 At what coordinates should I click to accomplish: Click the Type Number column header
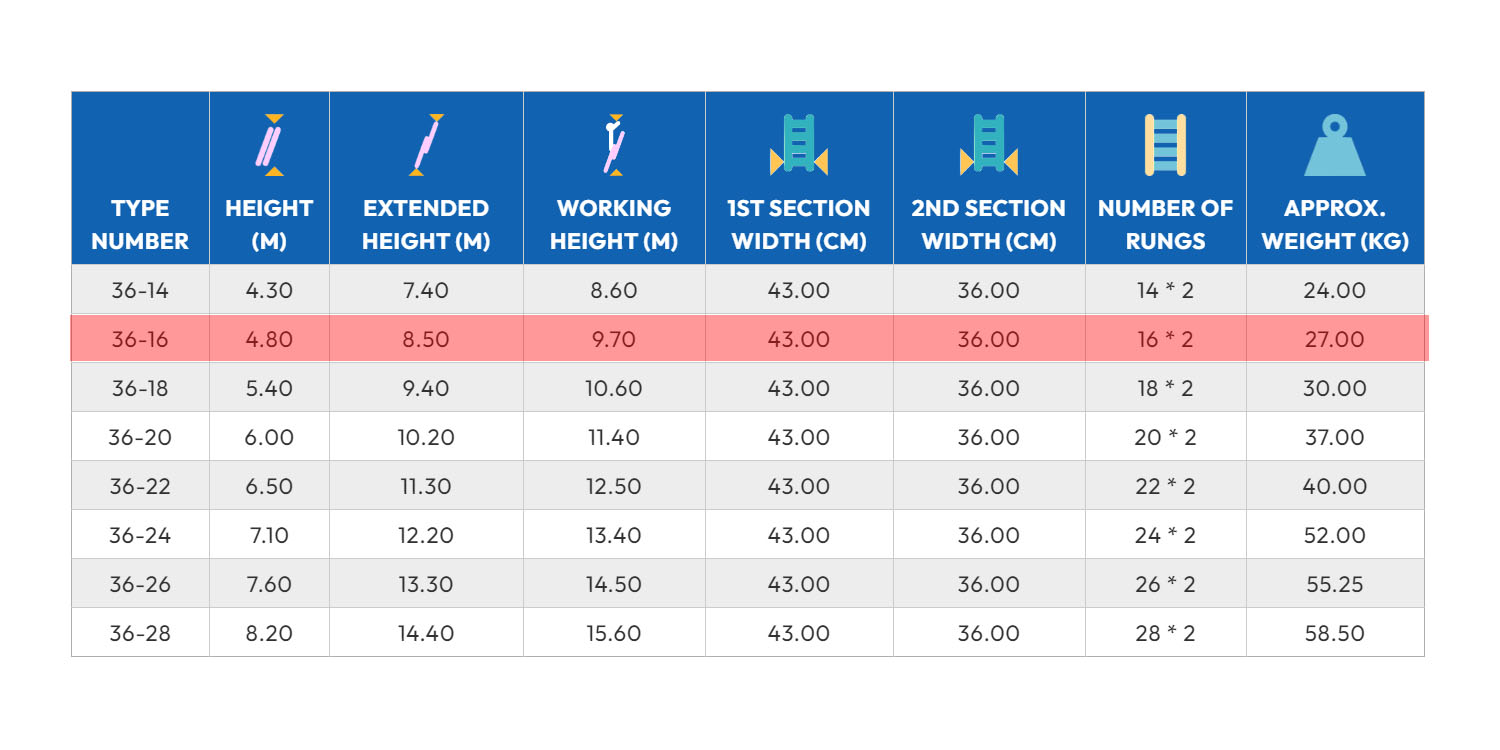coord(140,225)
